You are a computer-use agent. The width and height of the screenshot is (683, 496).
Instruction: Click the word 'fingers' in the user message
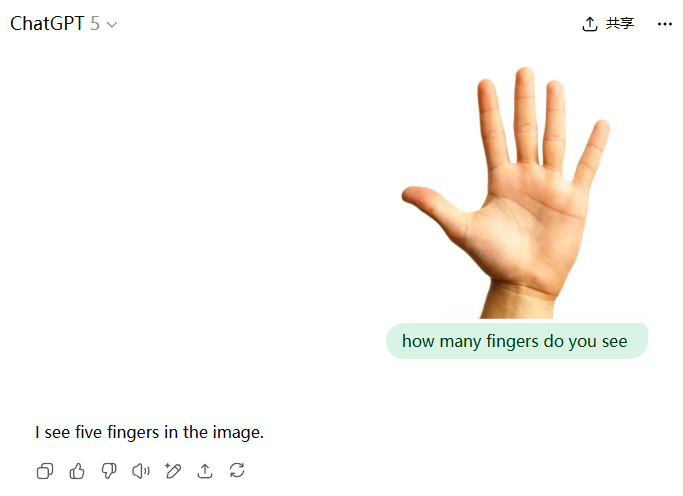click(x=512, y=341)
